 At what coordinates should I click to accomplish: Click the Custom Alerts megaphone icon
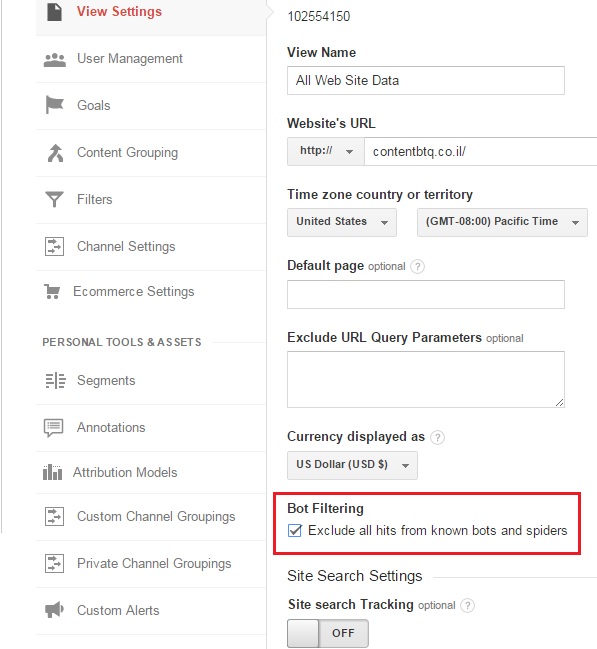tap(54, 610)
